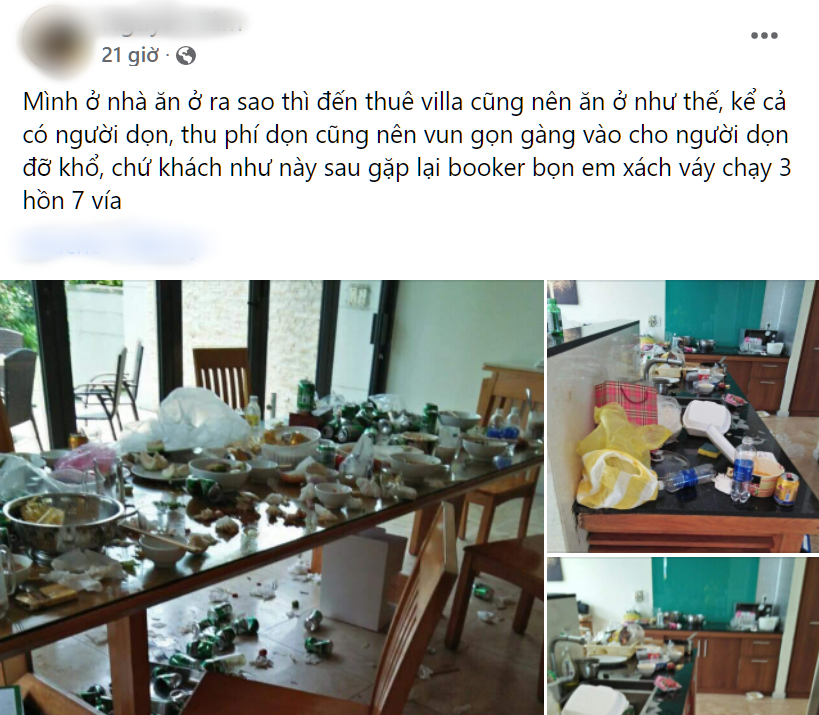This screenshot has width=819, height=715.
Task: Click the word "booker" in the caption
Action: [x=487, y=168]
